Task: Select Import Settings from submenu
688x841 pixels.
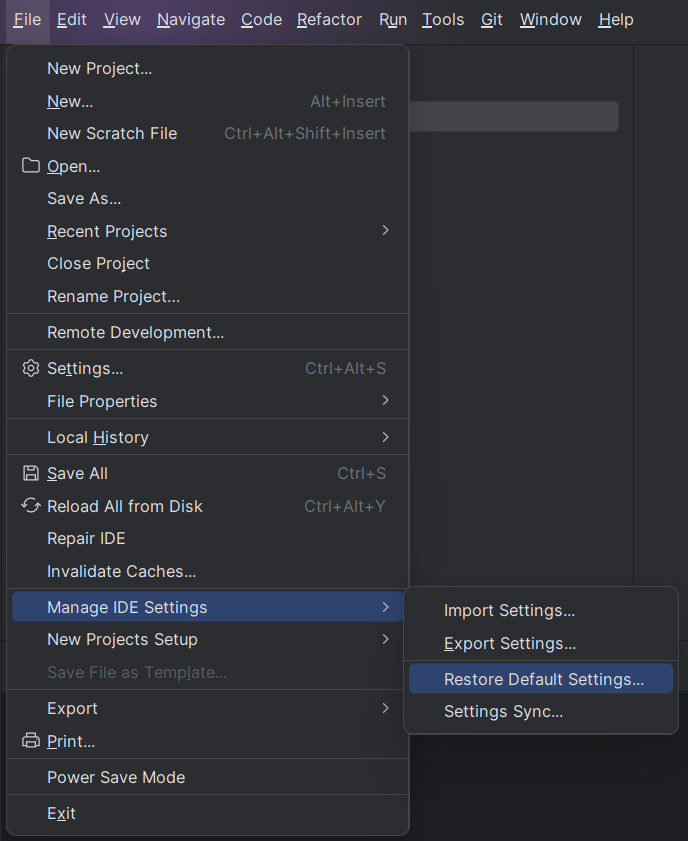Action: (x=509, y=610)
